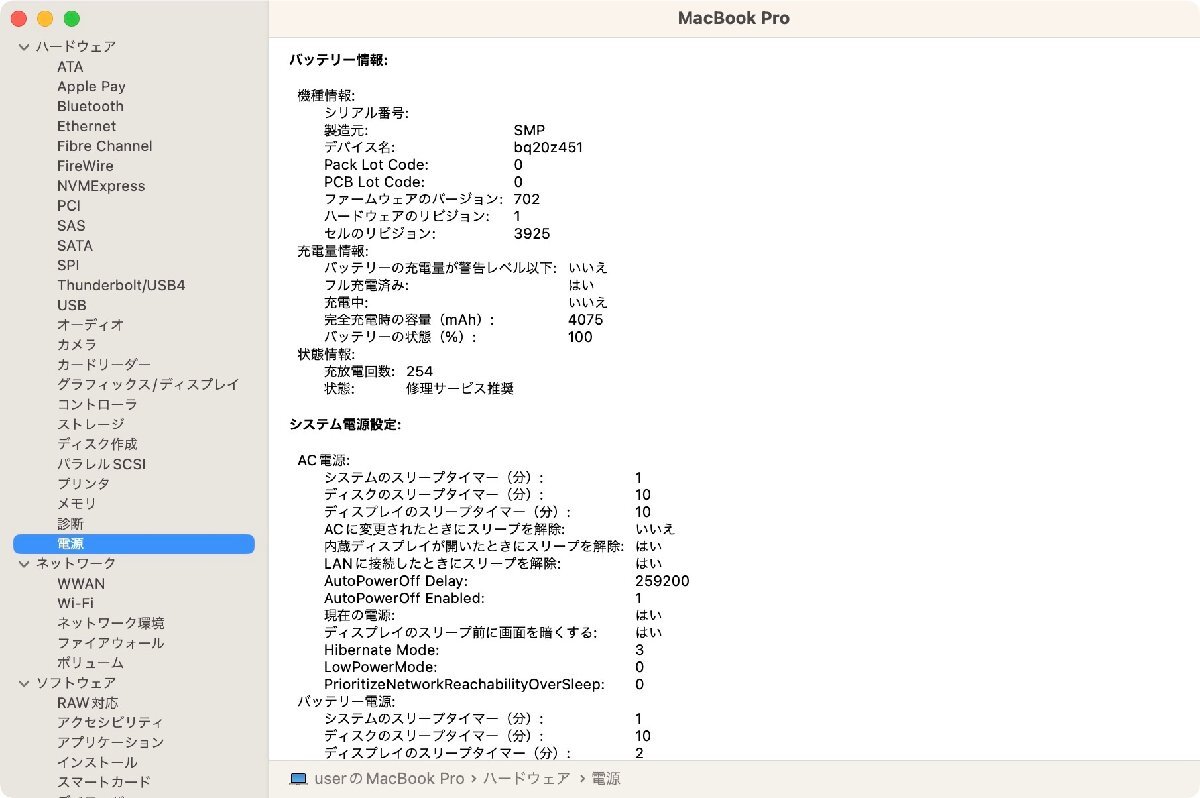This screenshot has width=1200, height=798.
Task: Select Ethernet in the sidebar
Action: pyautogui.click(x=86, y=126)
